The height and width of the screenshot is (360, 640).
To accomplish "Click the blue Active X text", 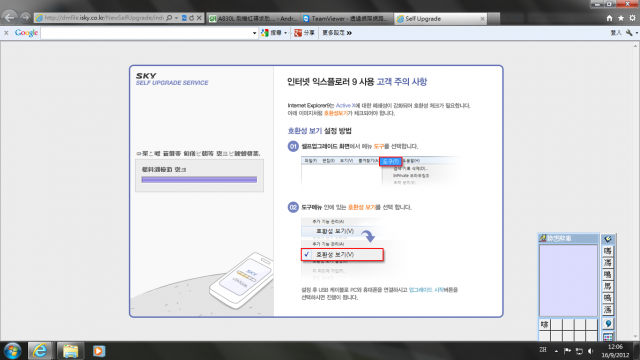I will coord(346,105).
